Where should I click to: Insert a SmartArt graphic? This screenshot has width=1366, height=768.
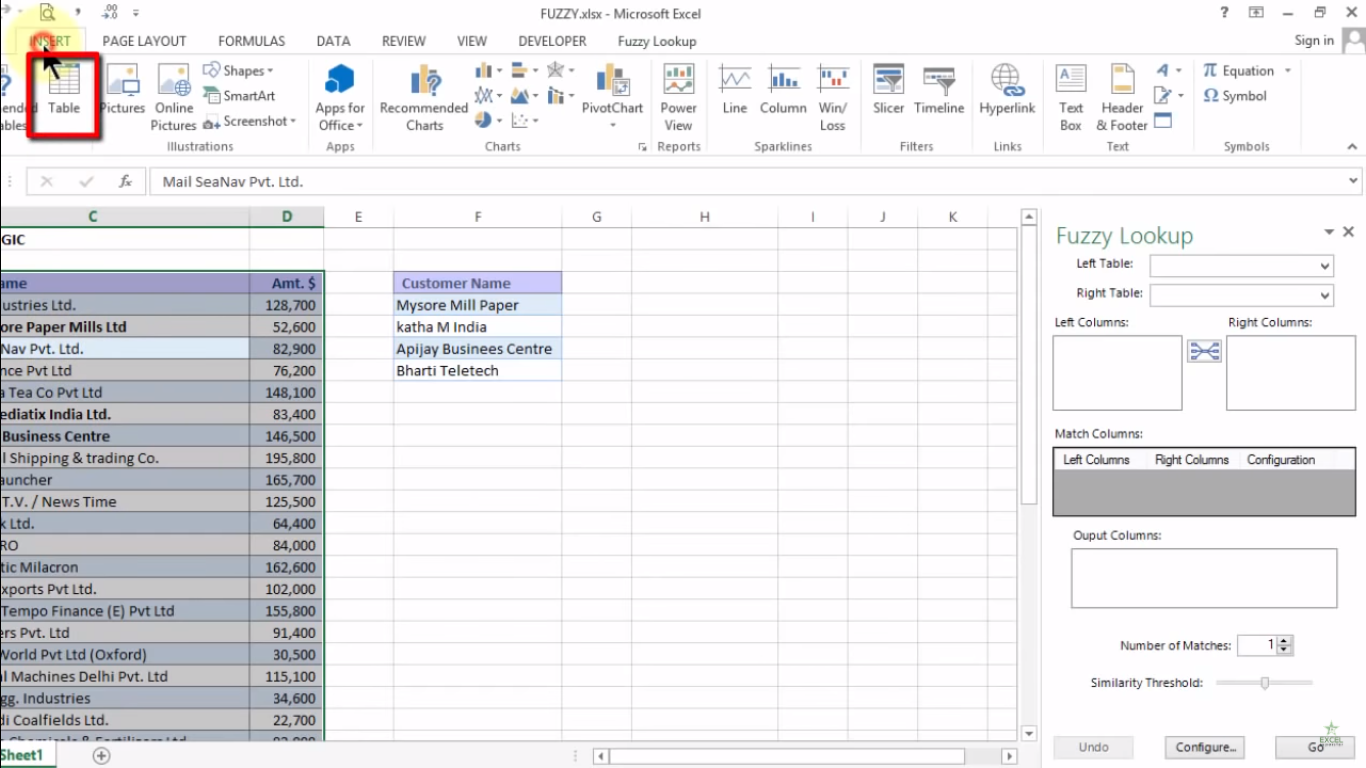240,96
